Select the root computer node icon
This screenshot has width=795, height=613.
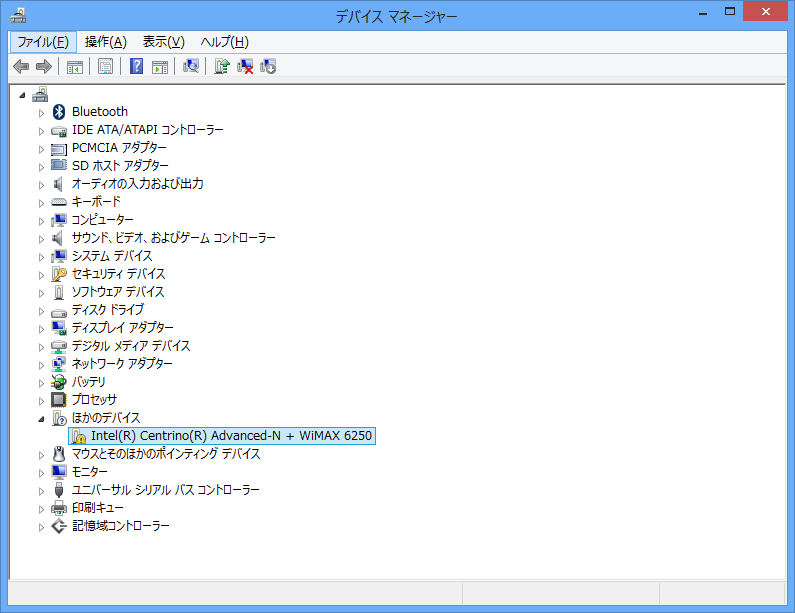(40, 94)
